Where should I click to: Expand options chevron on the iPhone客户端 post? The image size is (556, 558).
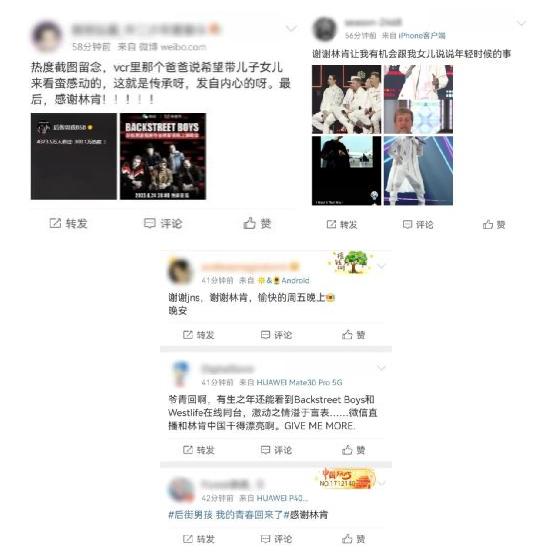(x=521, y=23)
